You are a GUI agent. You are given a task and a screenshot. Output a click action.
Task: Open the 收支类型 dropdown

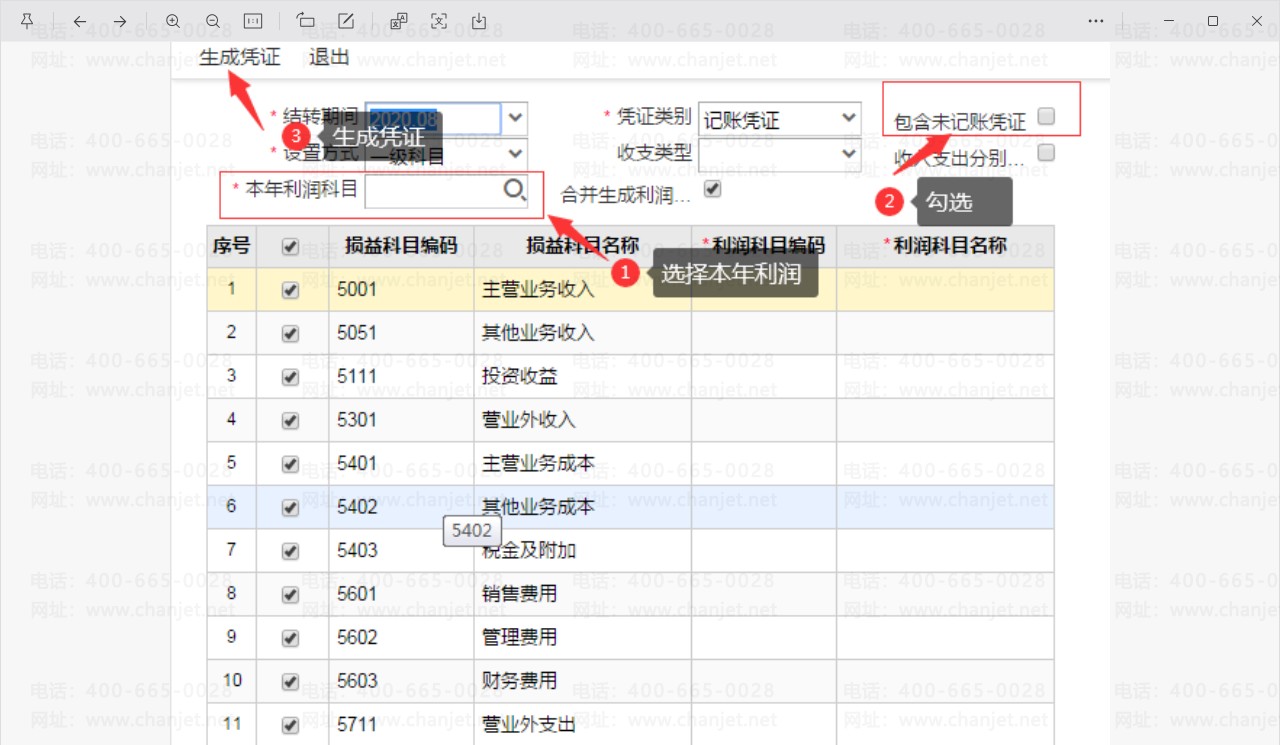pos(779,154)
